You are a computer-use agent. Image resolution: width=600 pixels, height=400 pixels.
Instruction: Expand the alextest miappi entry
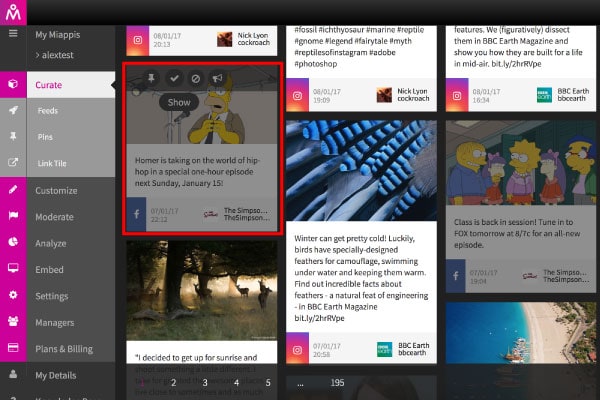(x=54, y=55)
